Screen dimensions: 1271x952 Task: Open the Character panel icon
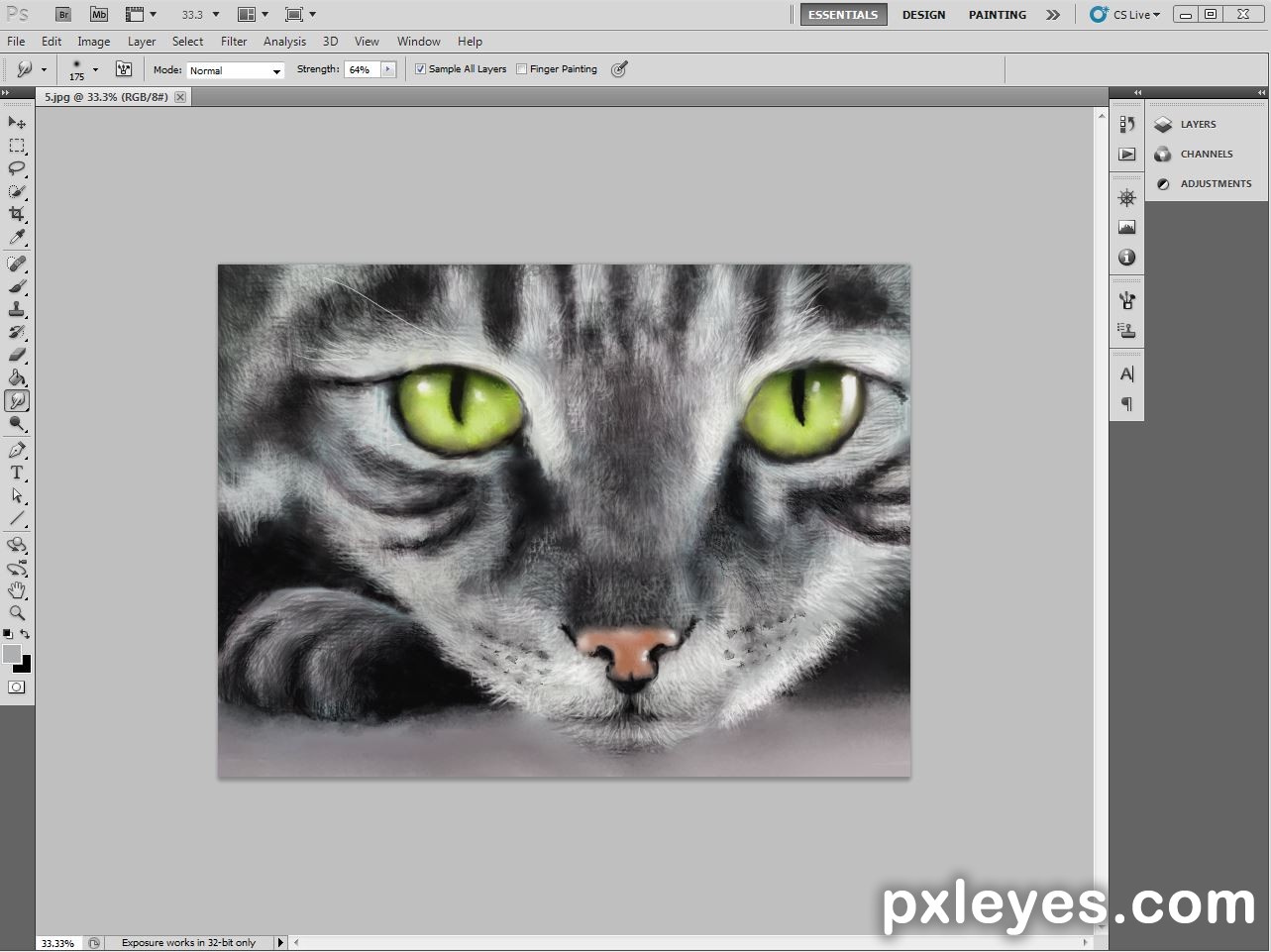pos(1126,373)
